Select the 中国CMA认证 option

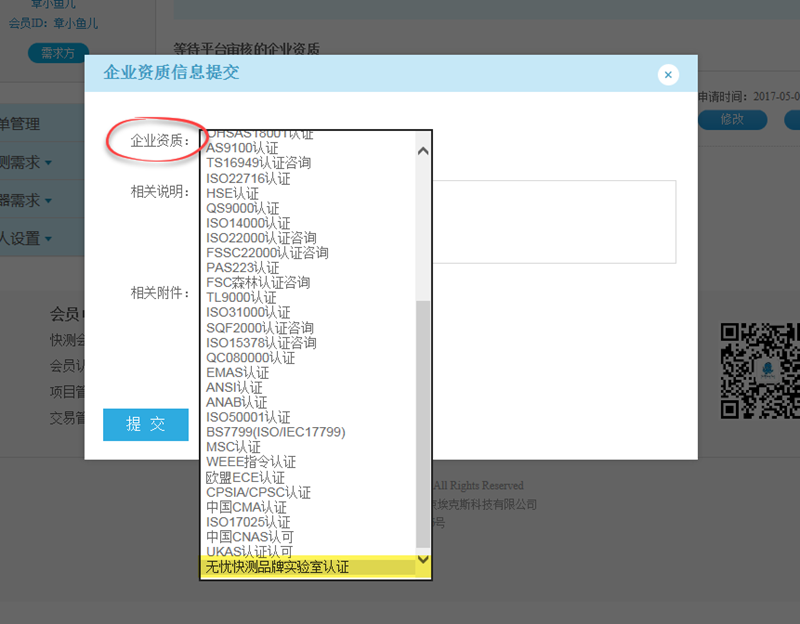pyautogui.click(x=248, y=507)
